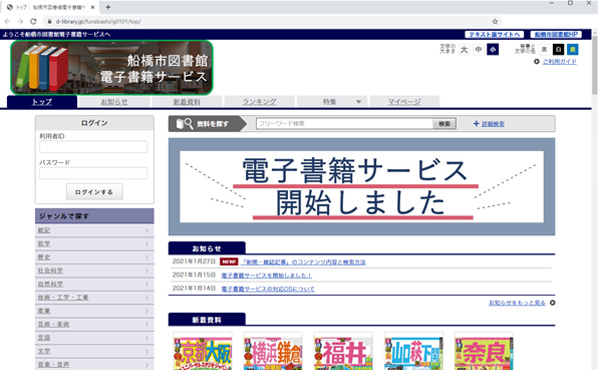Click the plus icon beside 詳細検索

(476, 124)
